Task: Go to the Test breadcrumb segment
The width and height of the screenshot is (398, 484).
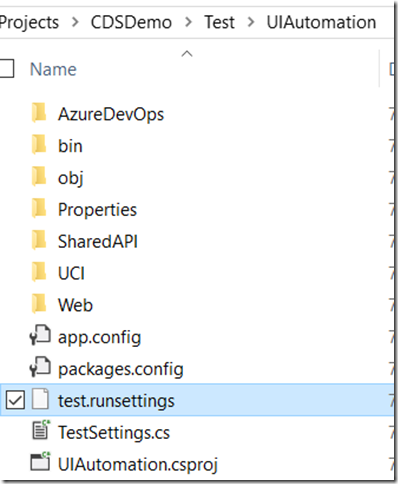Action: [x=219, y=22]
